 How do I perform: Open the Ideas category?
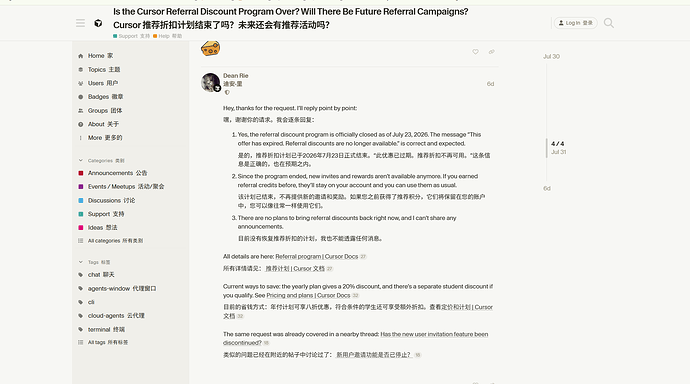pyautogui.click(x=131, y=227)
